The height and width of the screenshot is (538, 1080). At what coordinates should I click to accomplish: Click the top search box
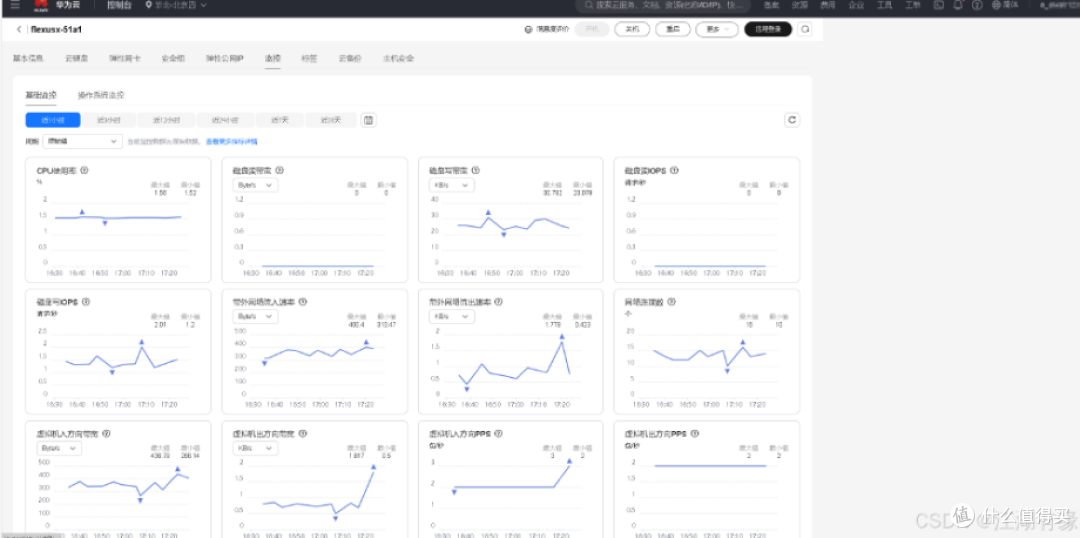click(x=661, y=5)
